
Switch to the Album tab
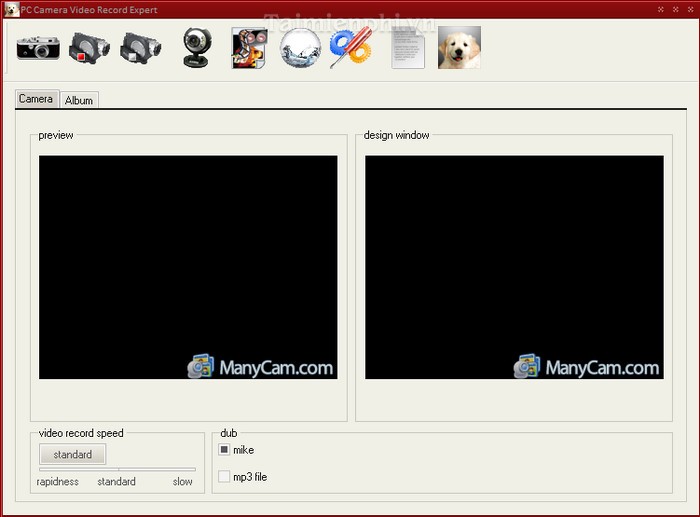tap(79, 100)
